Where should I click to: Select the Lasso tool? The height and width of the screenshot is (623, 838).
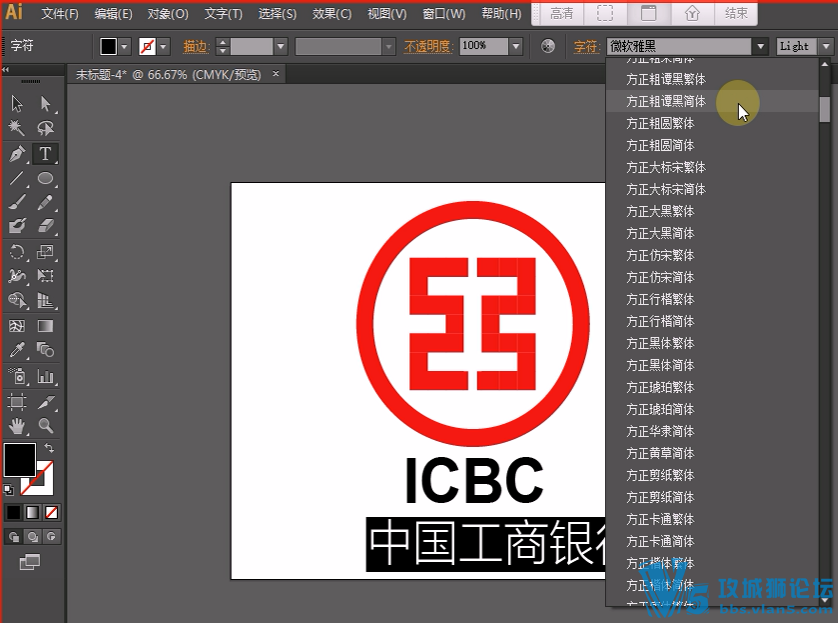(x=45, y=128)
